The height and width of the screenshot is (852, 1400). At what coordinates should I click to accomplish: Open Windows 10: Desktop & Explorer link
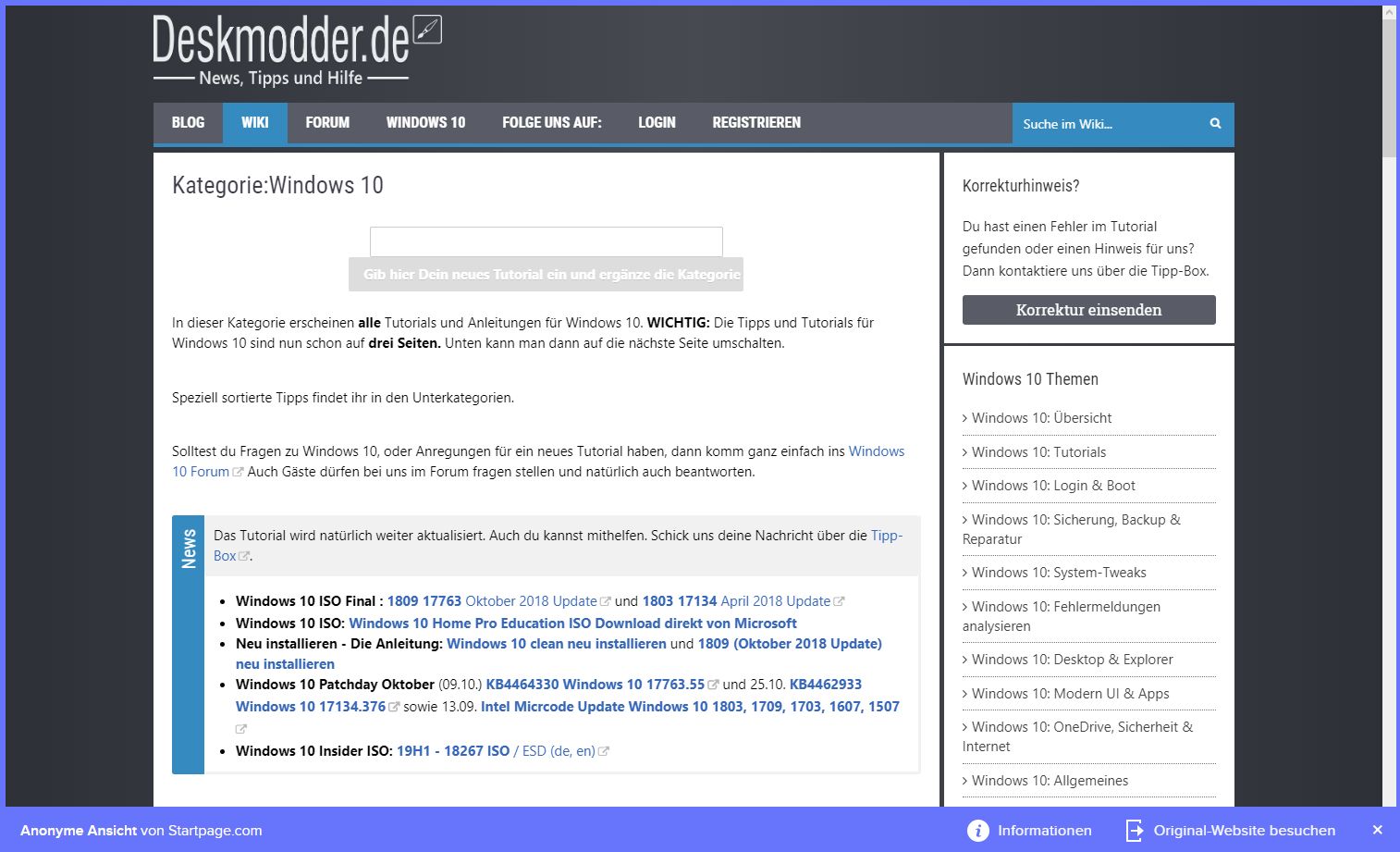[x=1072, y=660]
